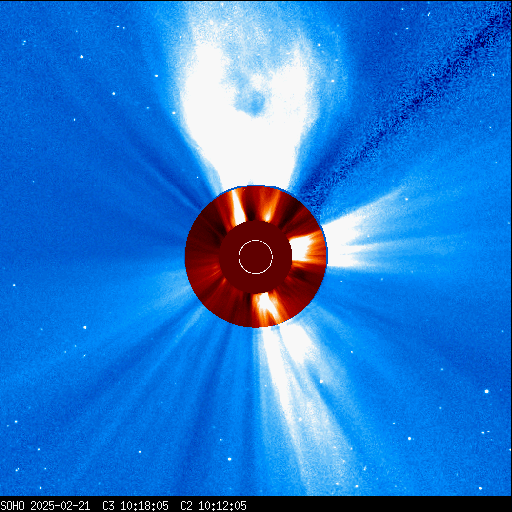Click the white circle outlining the Sun
Screen dimensions: 512x512
point(256,257)
